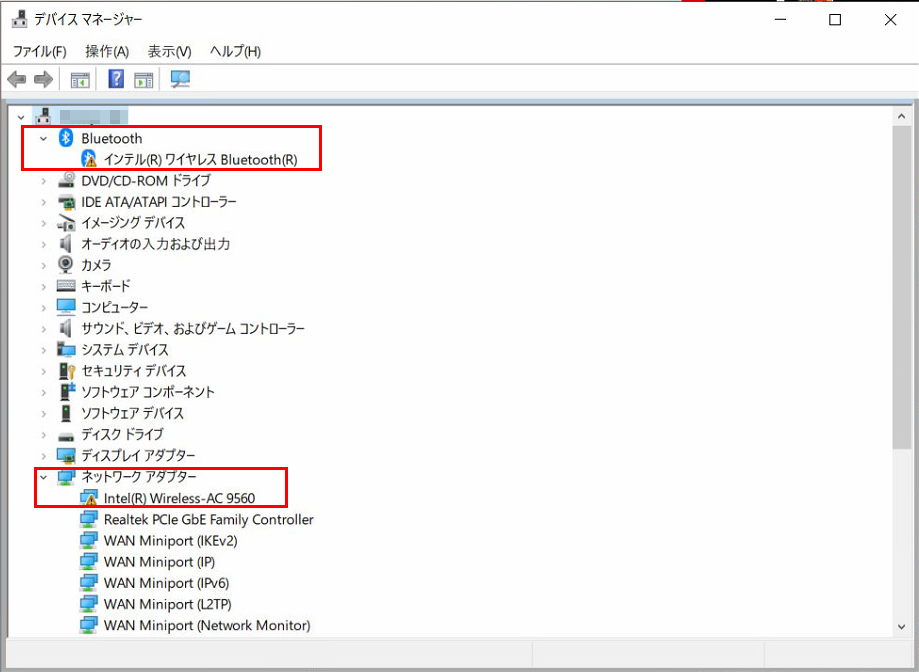Image resolution: width=919 pixels, height=672 pixels.
Task: Select WAN Miniport (IPv6)
Action: [166, 583]
